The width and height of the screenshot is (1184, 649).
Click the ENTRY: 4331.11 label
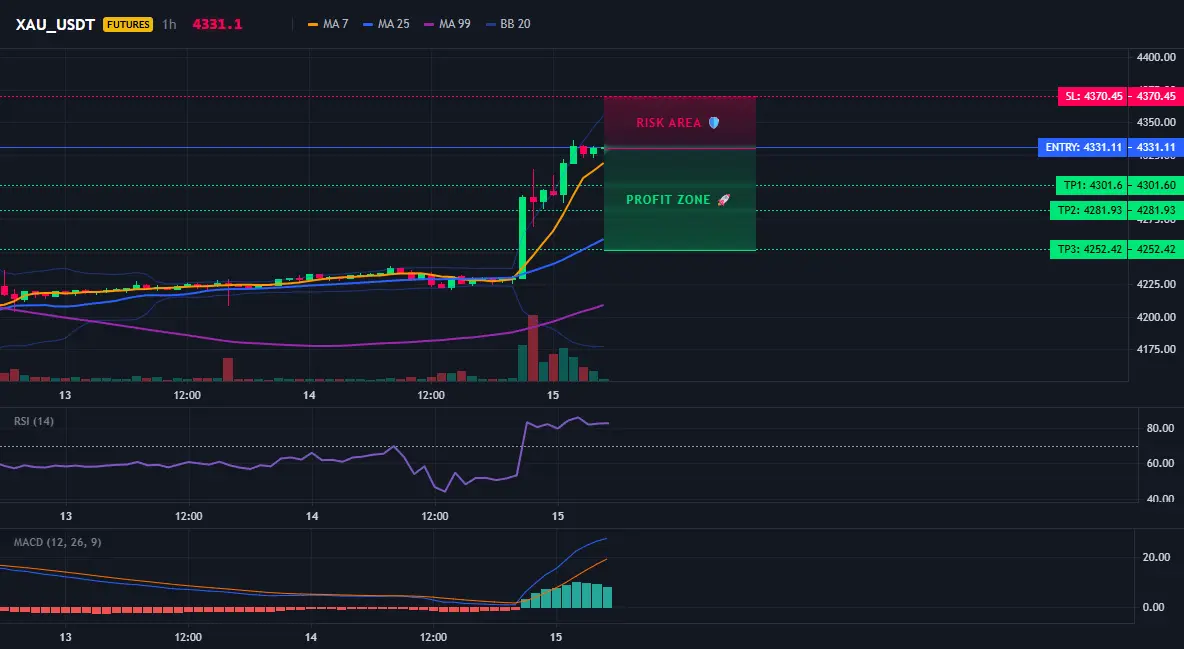(x=1082, y=147)
